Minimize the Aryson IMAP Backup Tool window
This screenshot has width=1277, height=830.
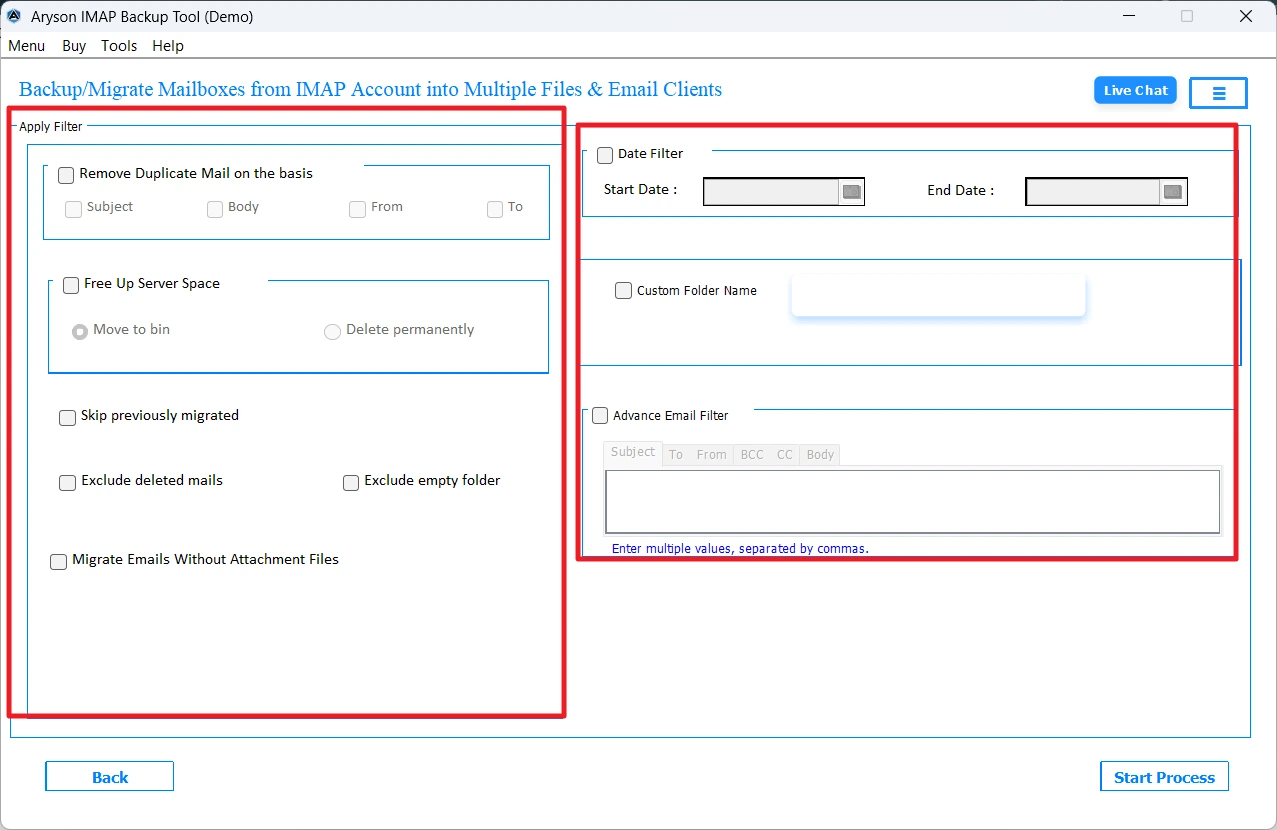point(1128,16)
